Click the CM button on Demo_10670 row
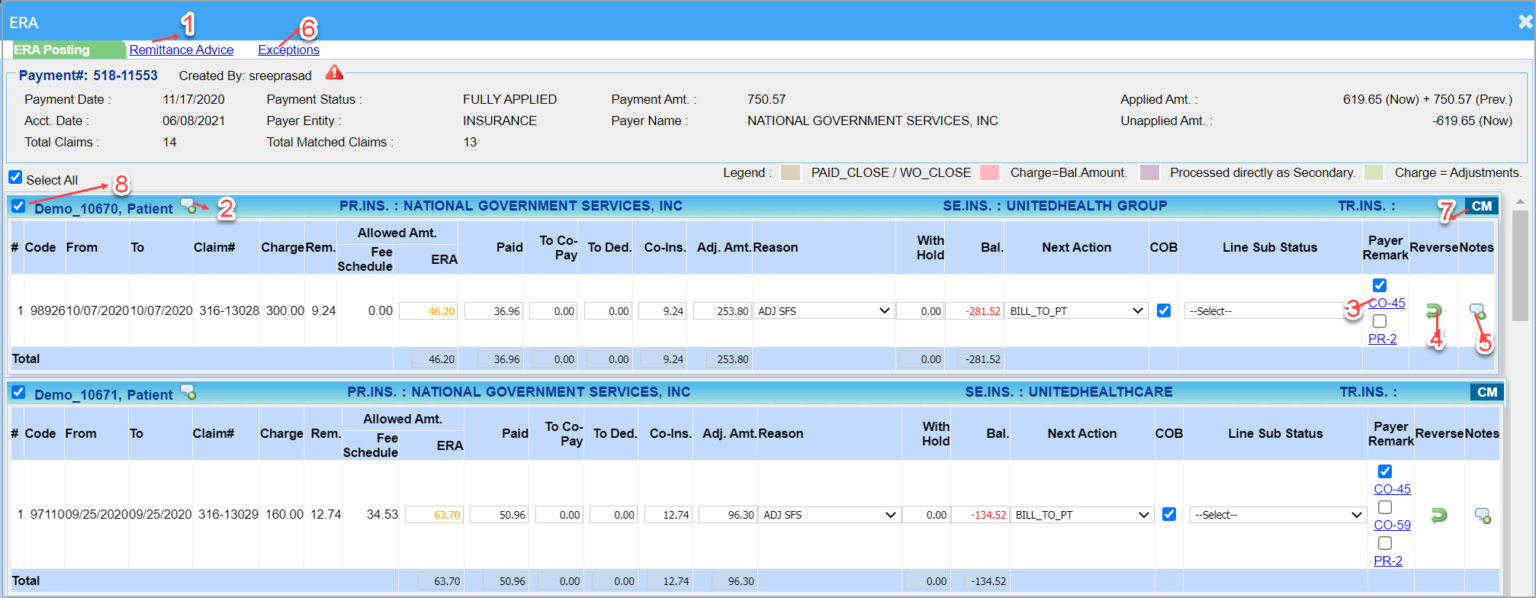This screenshot has height=598, width=1536. 1482,206
